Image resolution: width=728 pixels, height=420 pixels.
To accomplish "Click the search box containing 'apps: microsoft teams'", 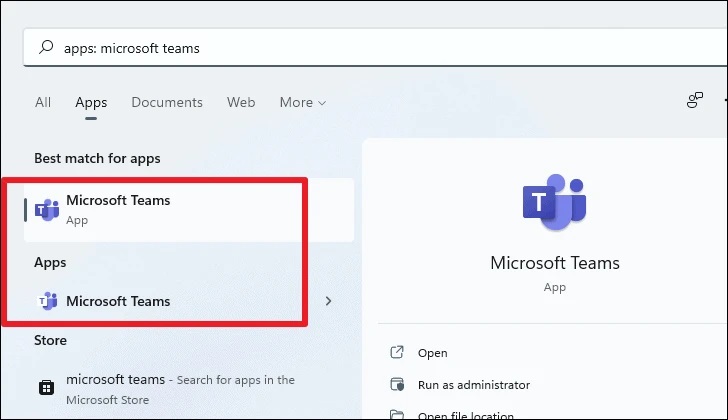I will click(375, 47).
